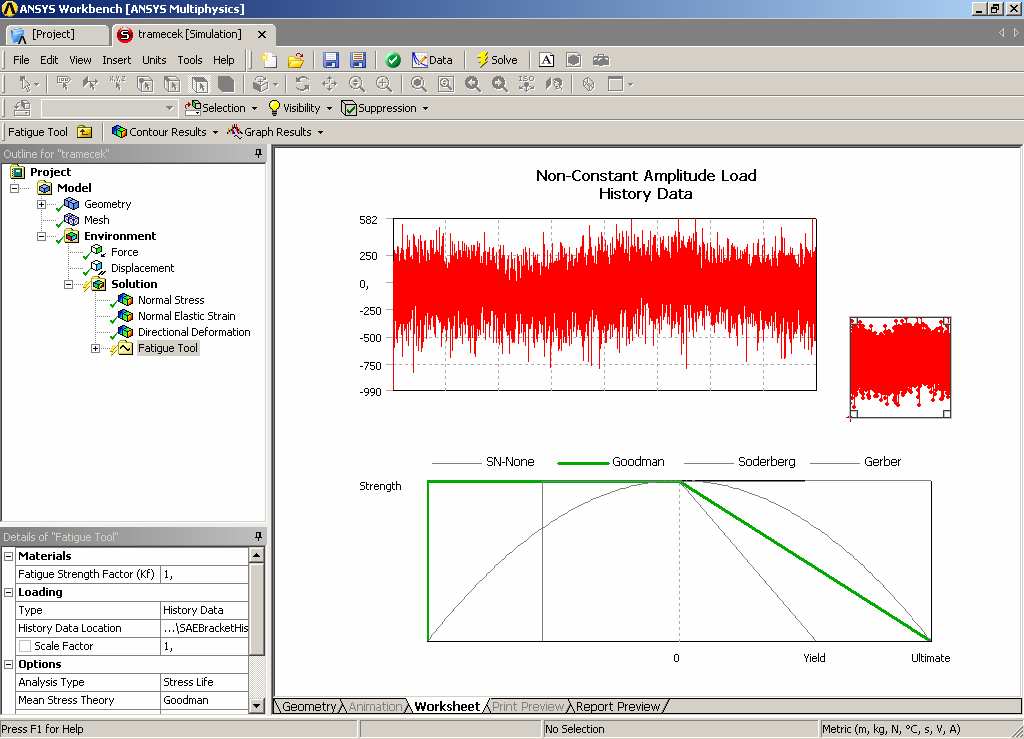The image size is (1024, 739).
Task: Click the Solve button
Action: click(497, 60)
